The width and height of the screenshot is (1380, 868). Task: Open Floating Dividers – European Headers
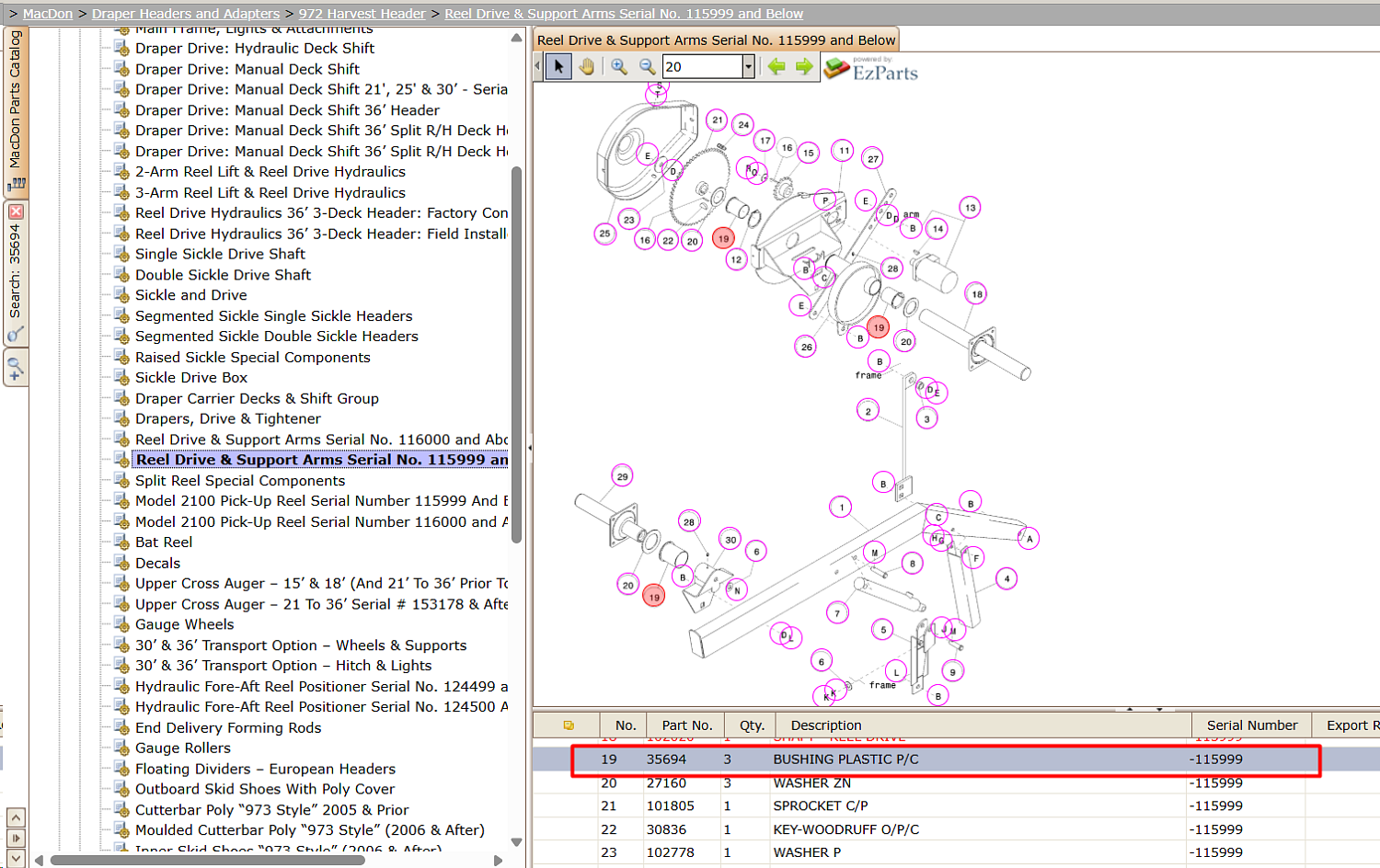[265, 769]
